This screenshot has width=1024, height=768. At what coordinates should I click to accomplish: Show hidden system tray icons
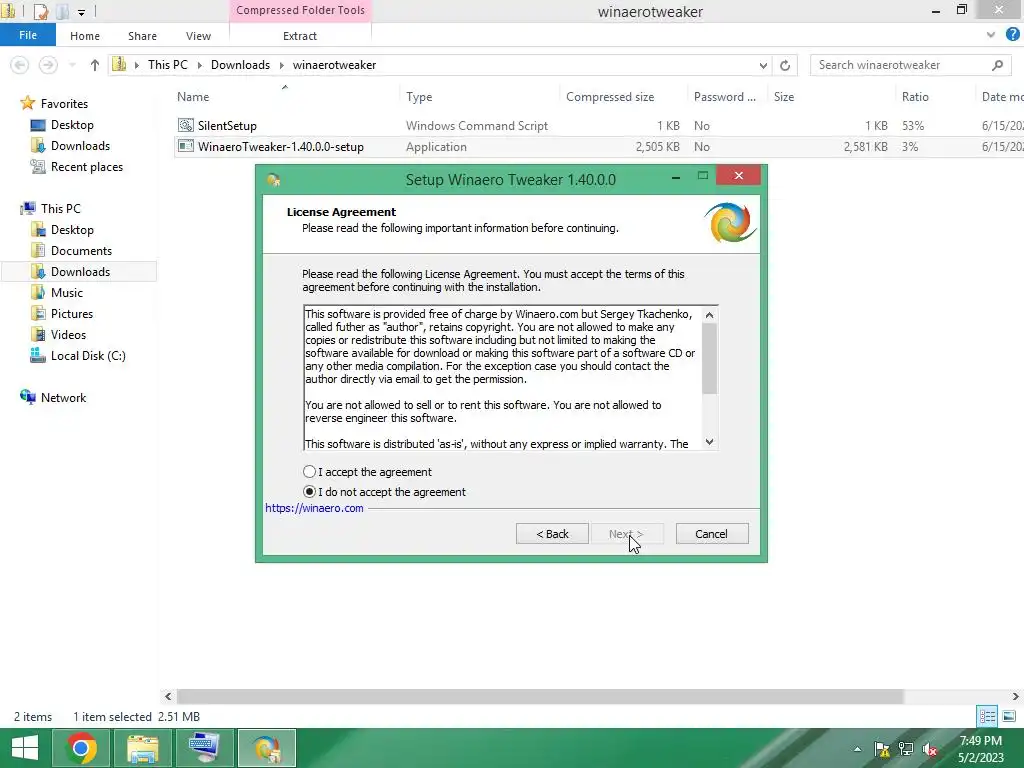click(857, 749)
